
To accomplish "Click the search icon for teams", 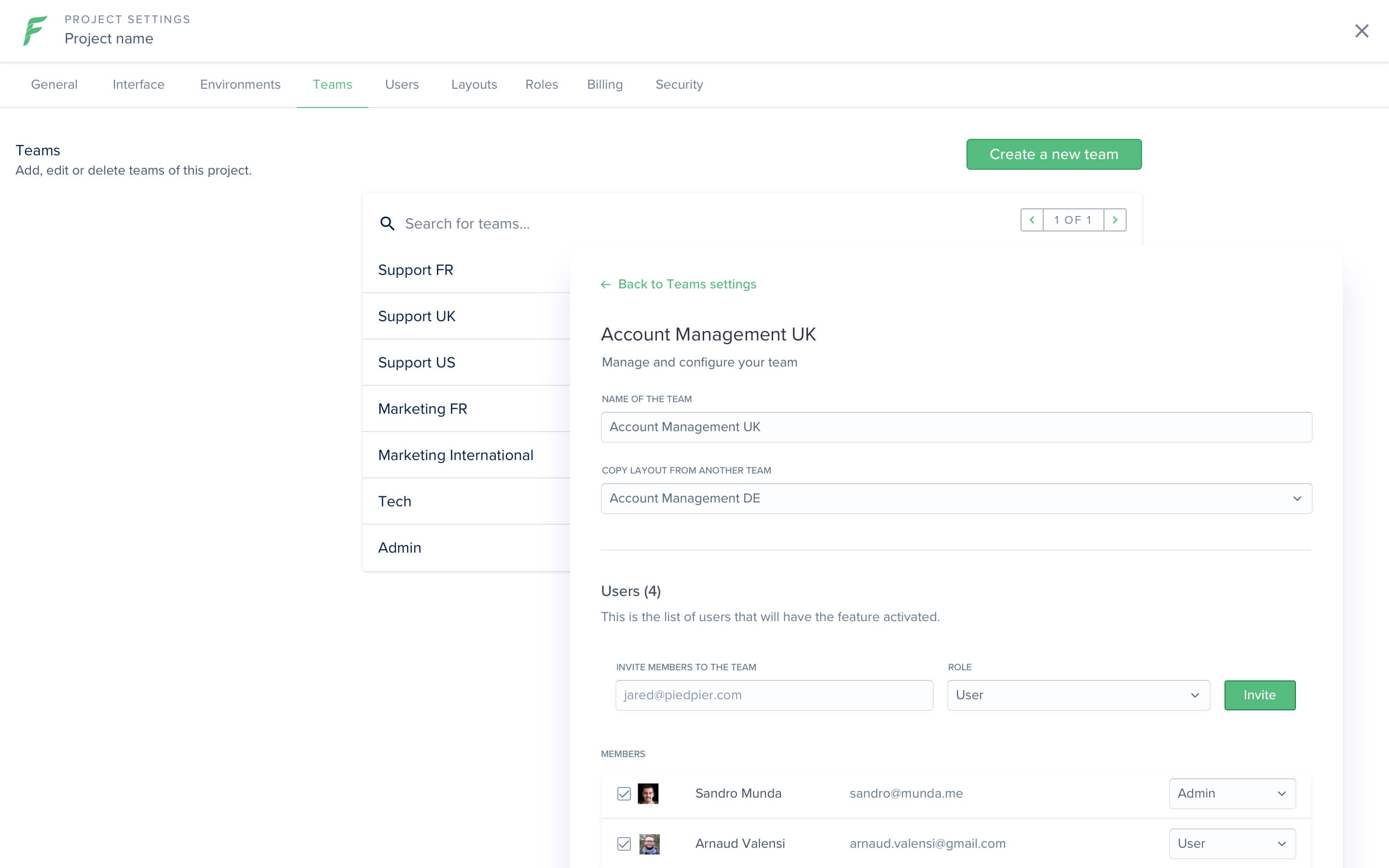I will [x=387, y=222].
